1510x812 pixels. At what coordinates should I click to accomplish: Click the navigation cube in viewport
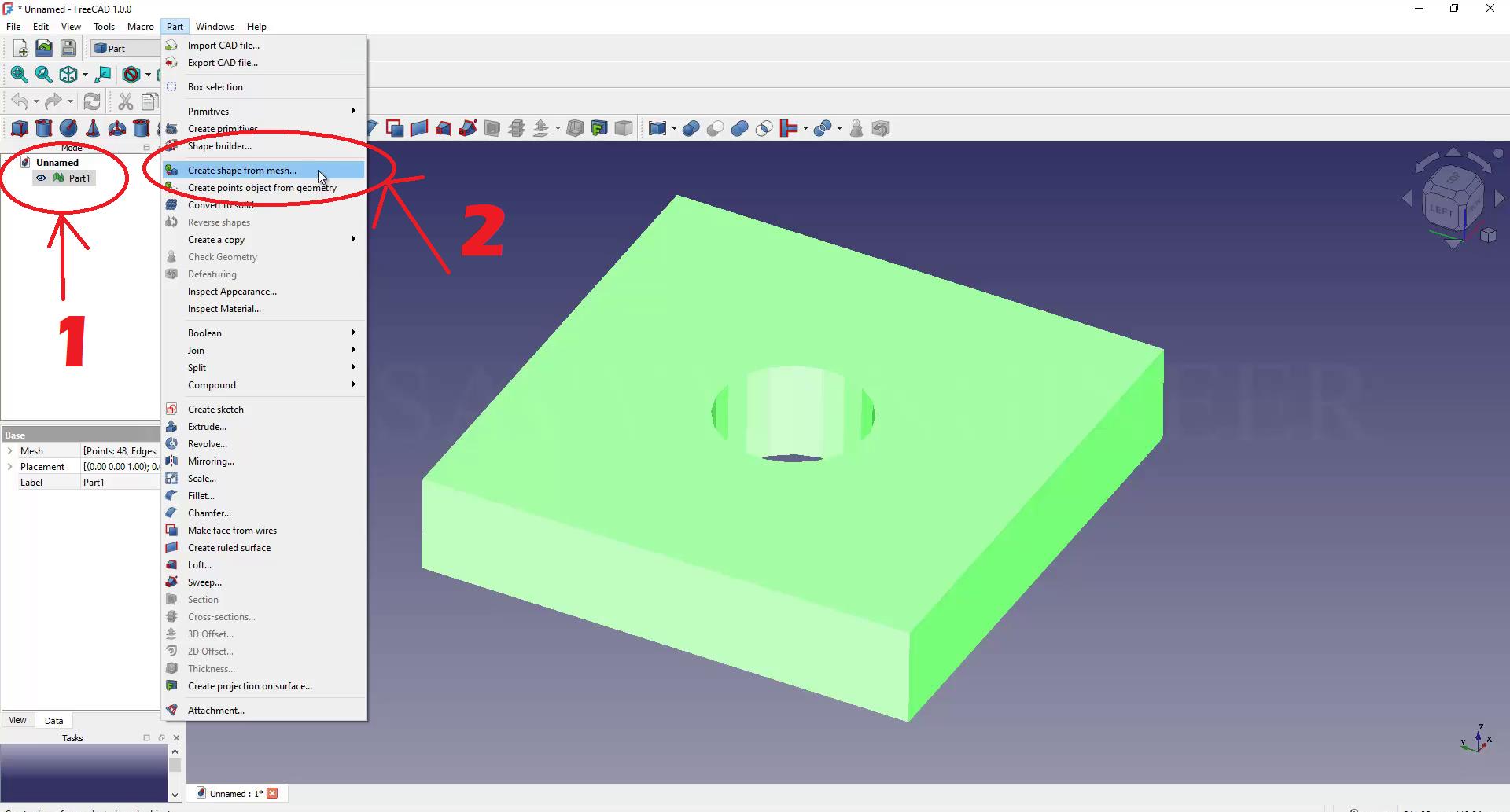point(1453,199)
